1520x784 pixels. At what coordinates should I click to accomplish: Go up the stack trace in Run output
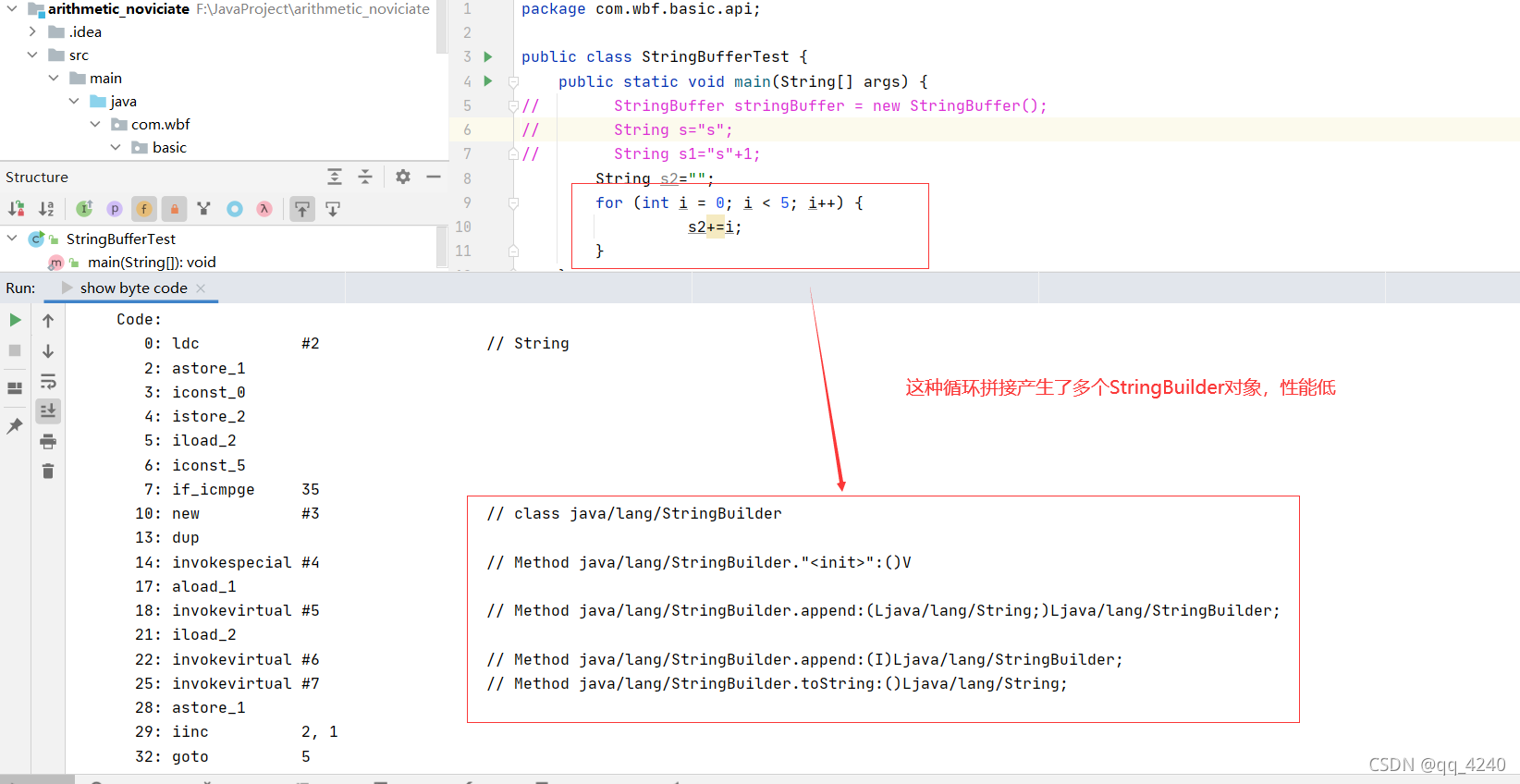(48, 321)
